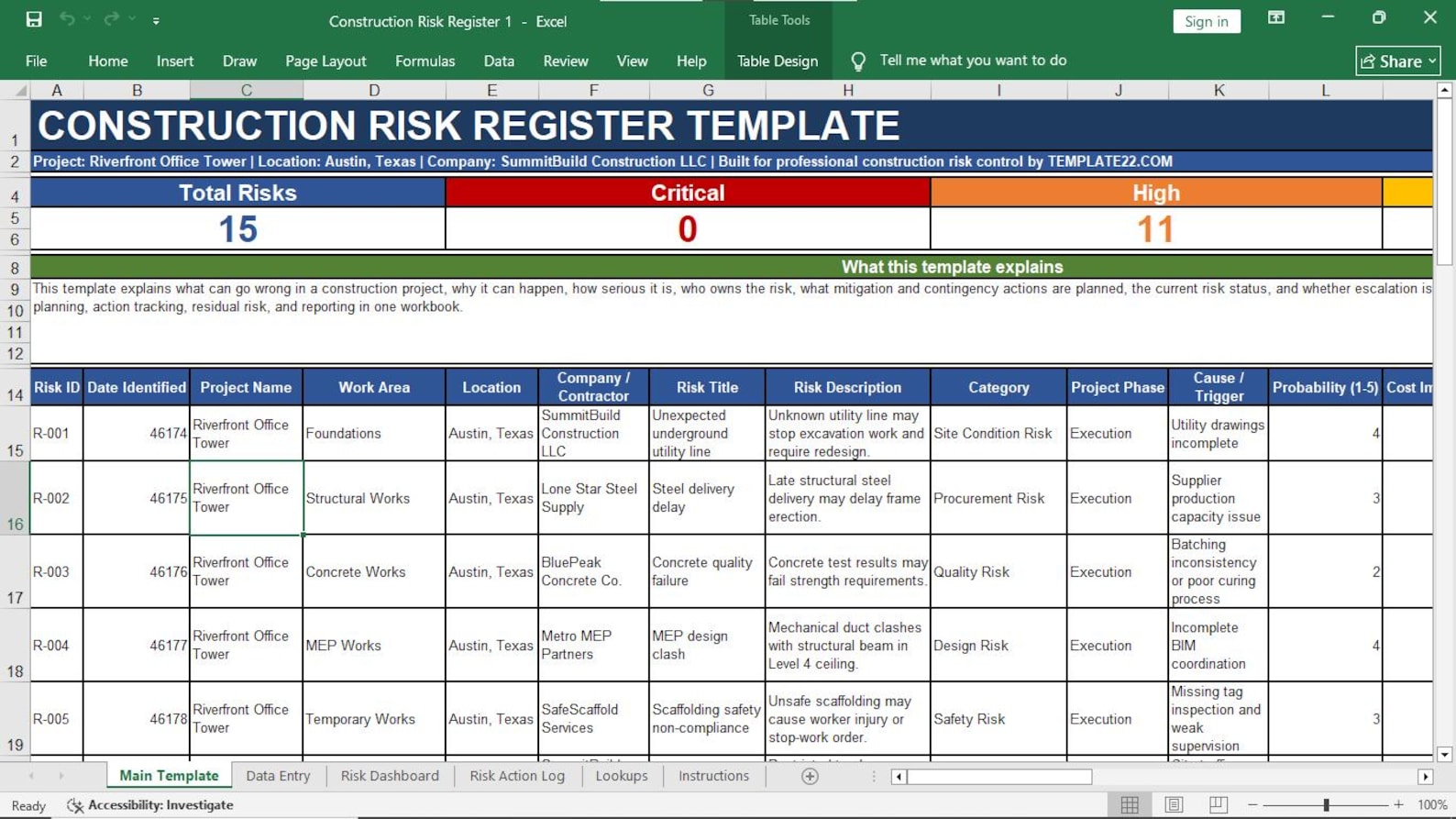This screenshot has width=1456, height=819.
Task: Open the File menu
Action: coord(37,61)
